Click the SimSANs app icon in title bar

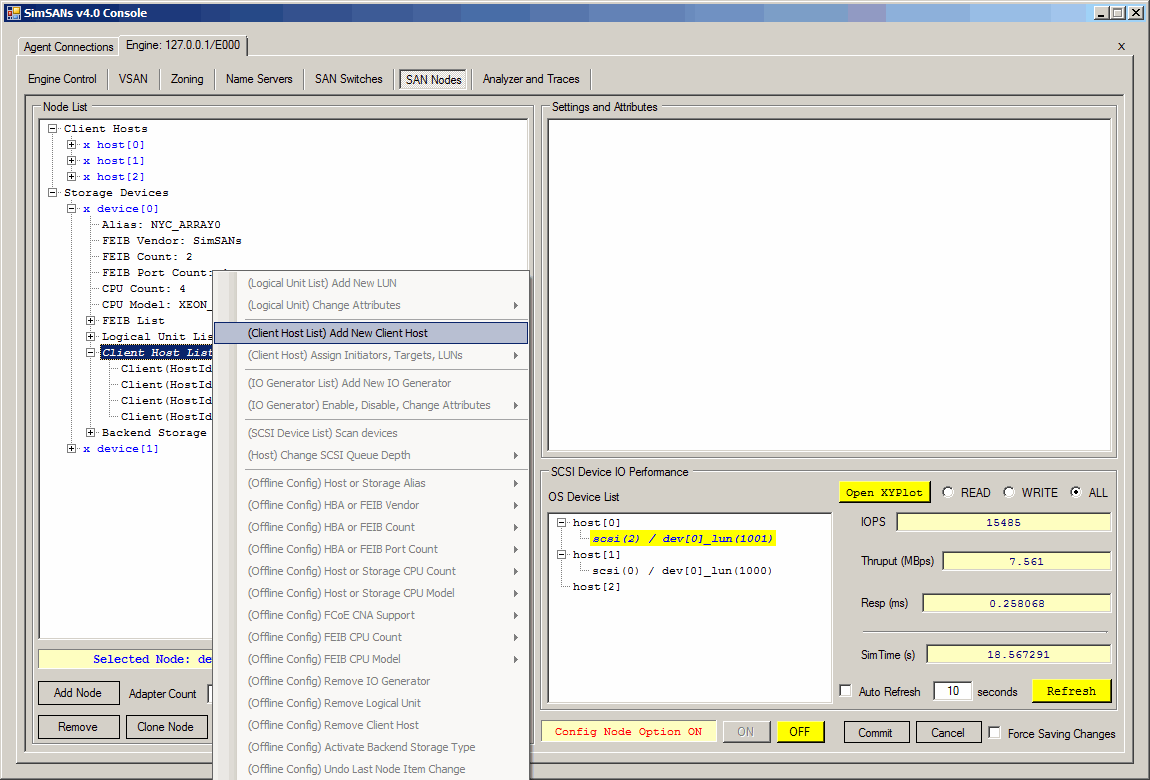tap(14, 13)
